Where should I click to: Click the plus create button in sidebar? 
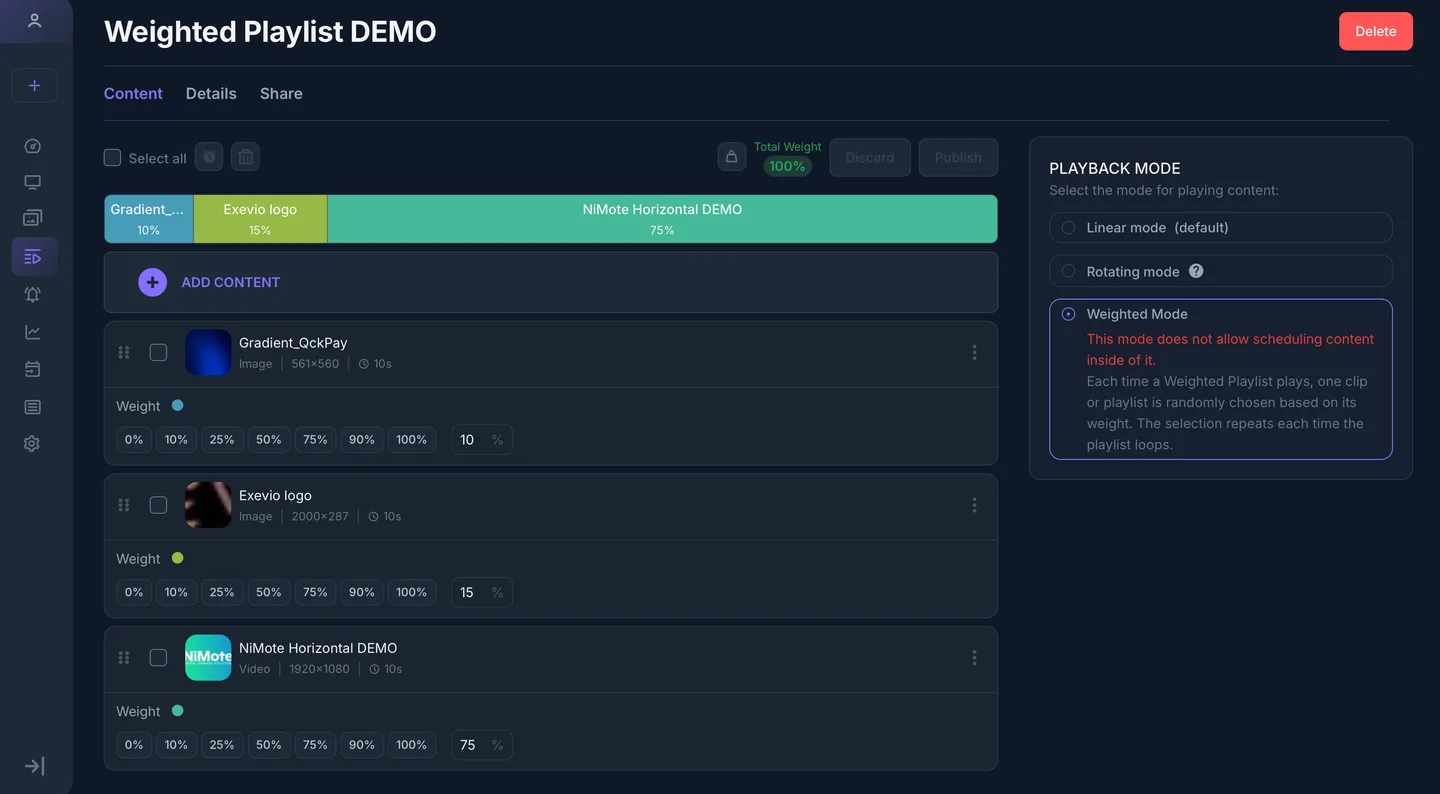(34, 85)
